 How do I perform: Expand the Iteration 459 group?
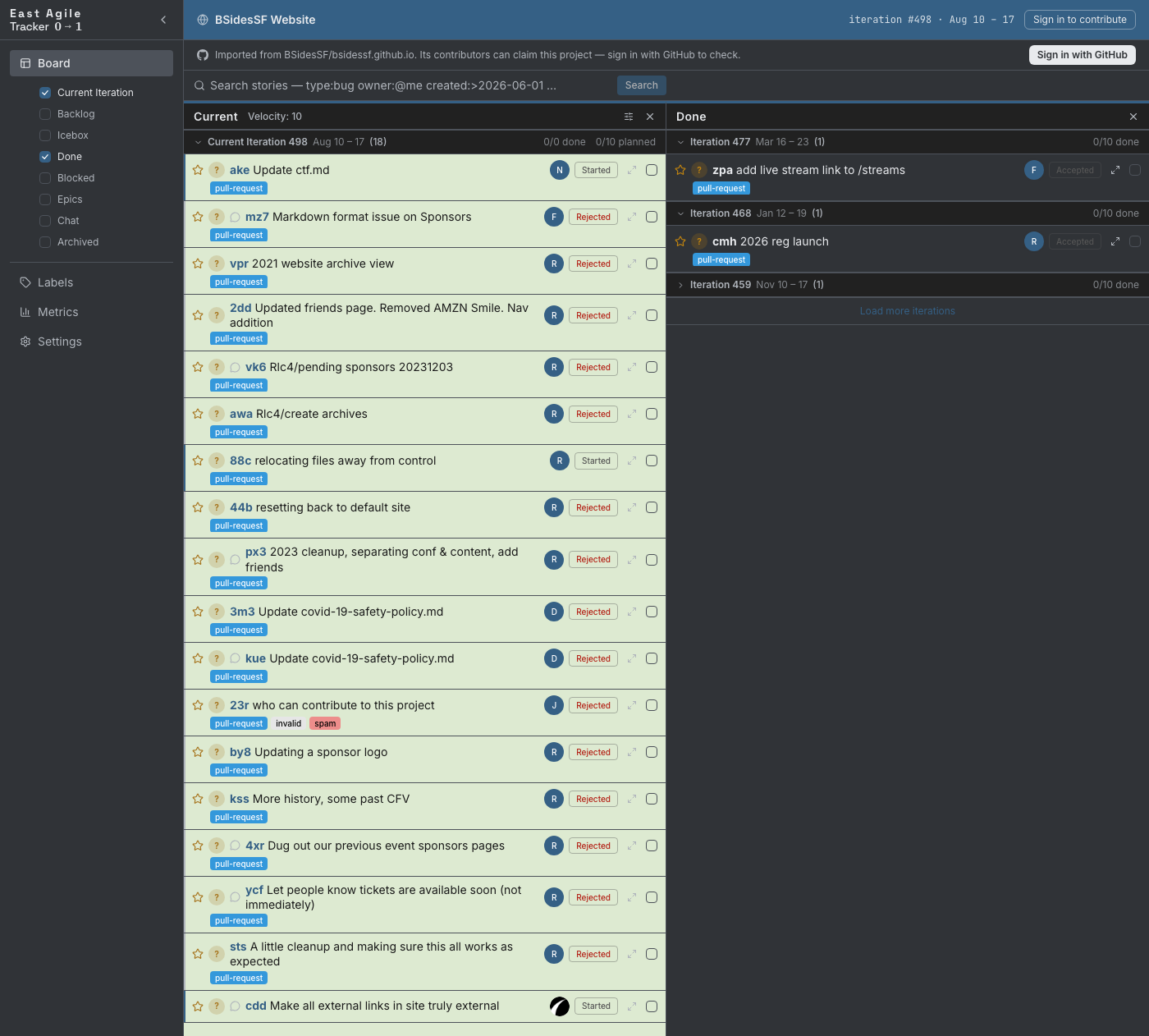coord(680,285)
